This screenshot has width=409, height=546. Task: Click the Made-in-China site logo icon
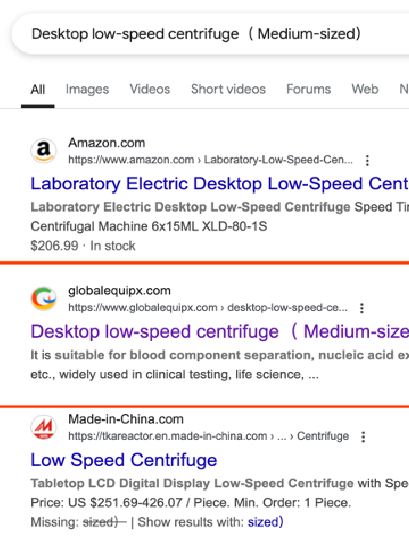click(43, 427)
